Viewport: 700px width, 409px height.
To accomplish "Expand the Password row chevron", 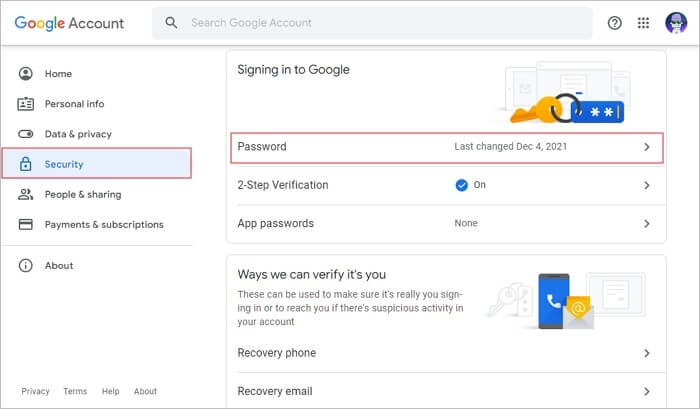I will pyautogui.click(x=646, y=147).
